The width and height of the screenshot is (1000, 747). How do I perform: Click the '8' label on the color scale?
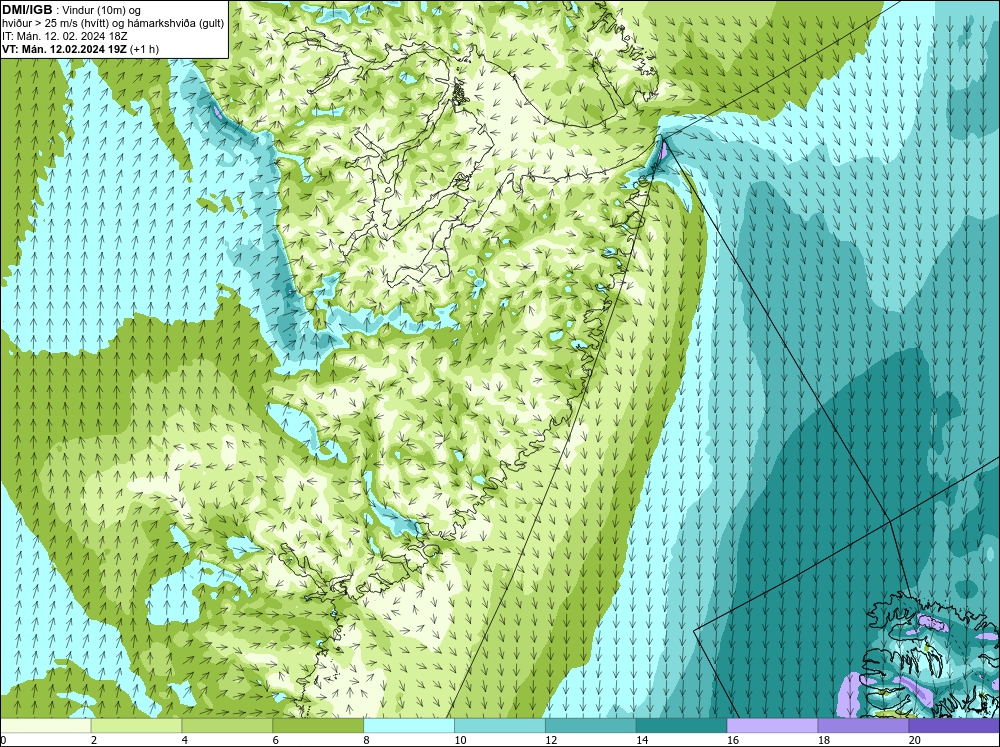(366, 740)
